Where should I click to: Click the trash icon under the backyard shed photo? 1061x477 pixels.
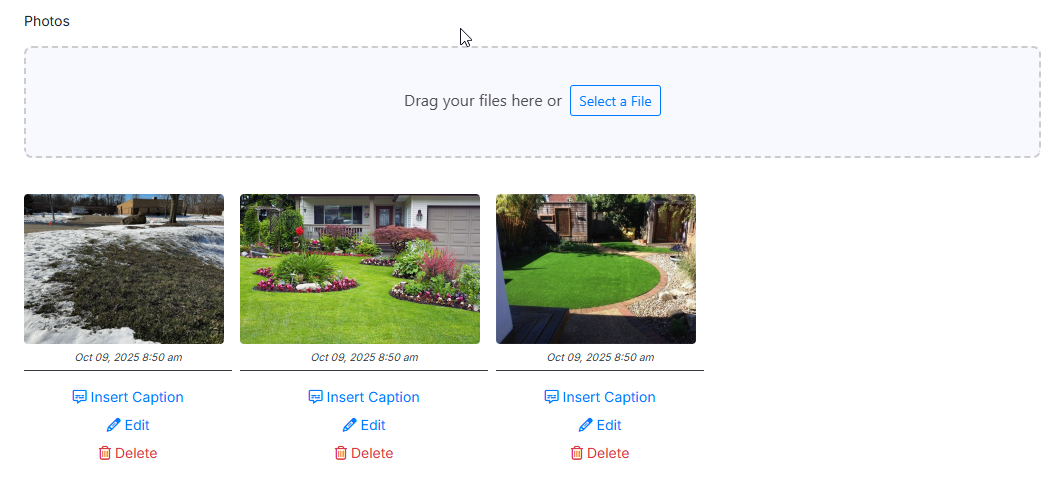[x=577, y=453]
